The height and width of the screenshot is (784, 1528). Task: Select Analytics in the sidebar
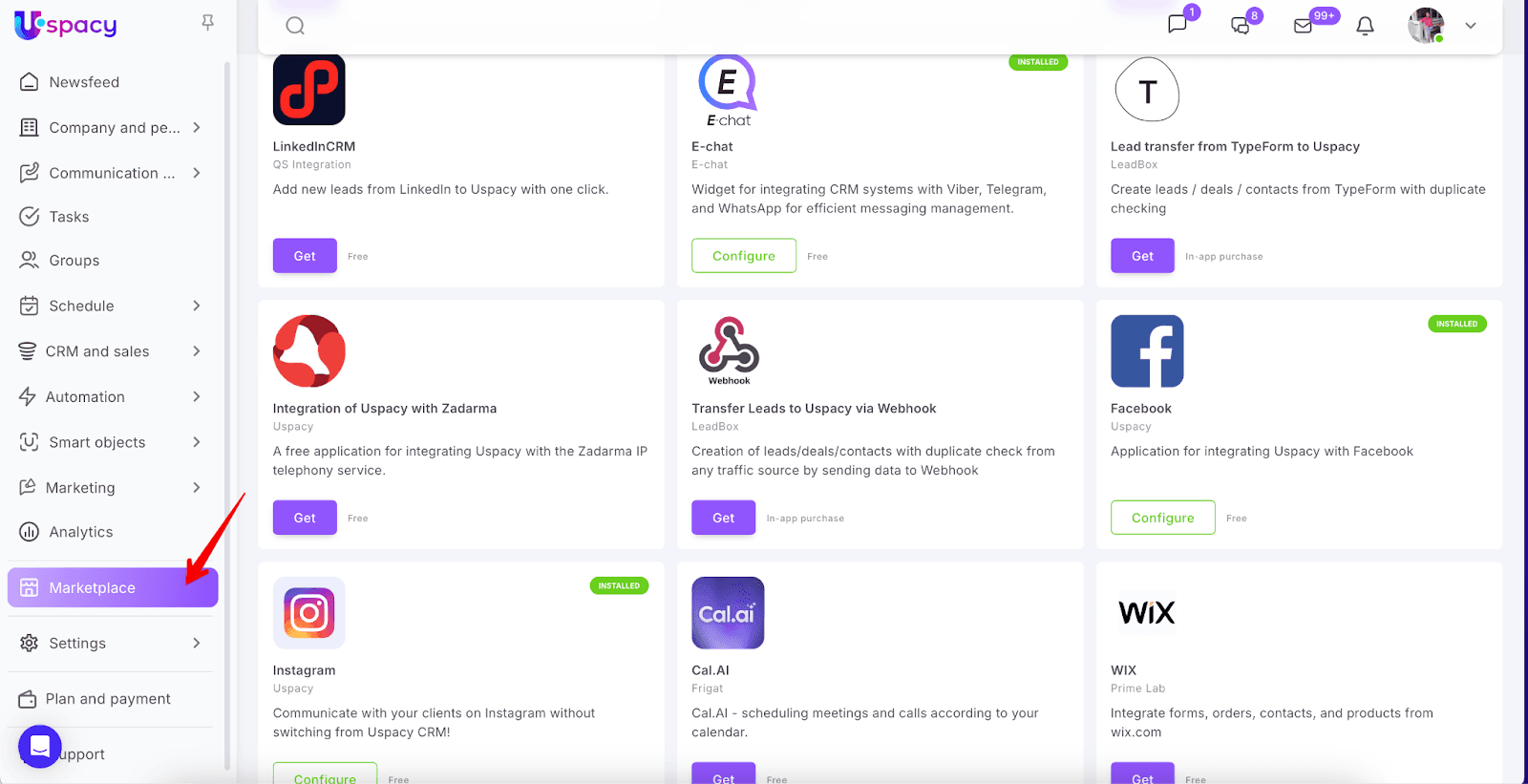click(113, 532)
